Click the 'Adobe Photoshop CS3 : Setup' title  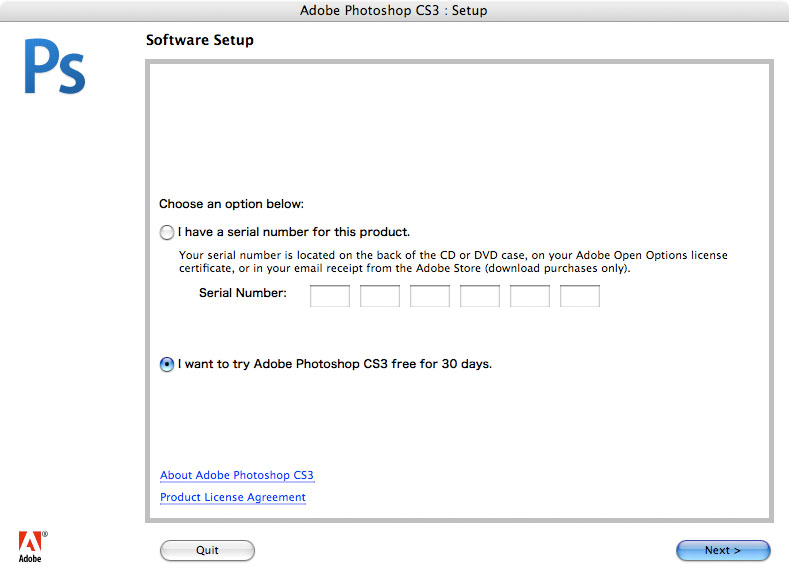393,11
